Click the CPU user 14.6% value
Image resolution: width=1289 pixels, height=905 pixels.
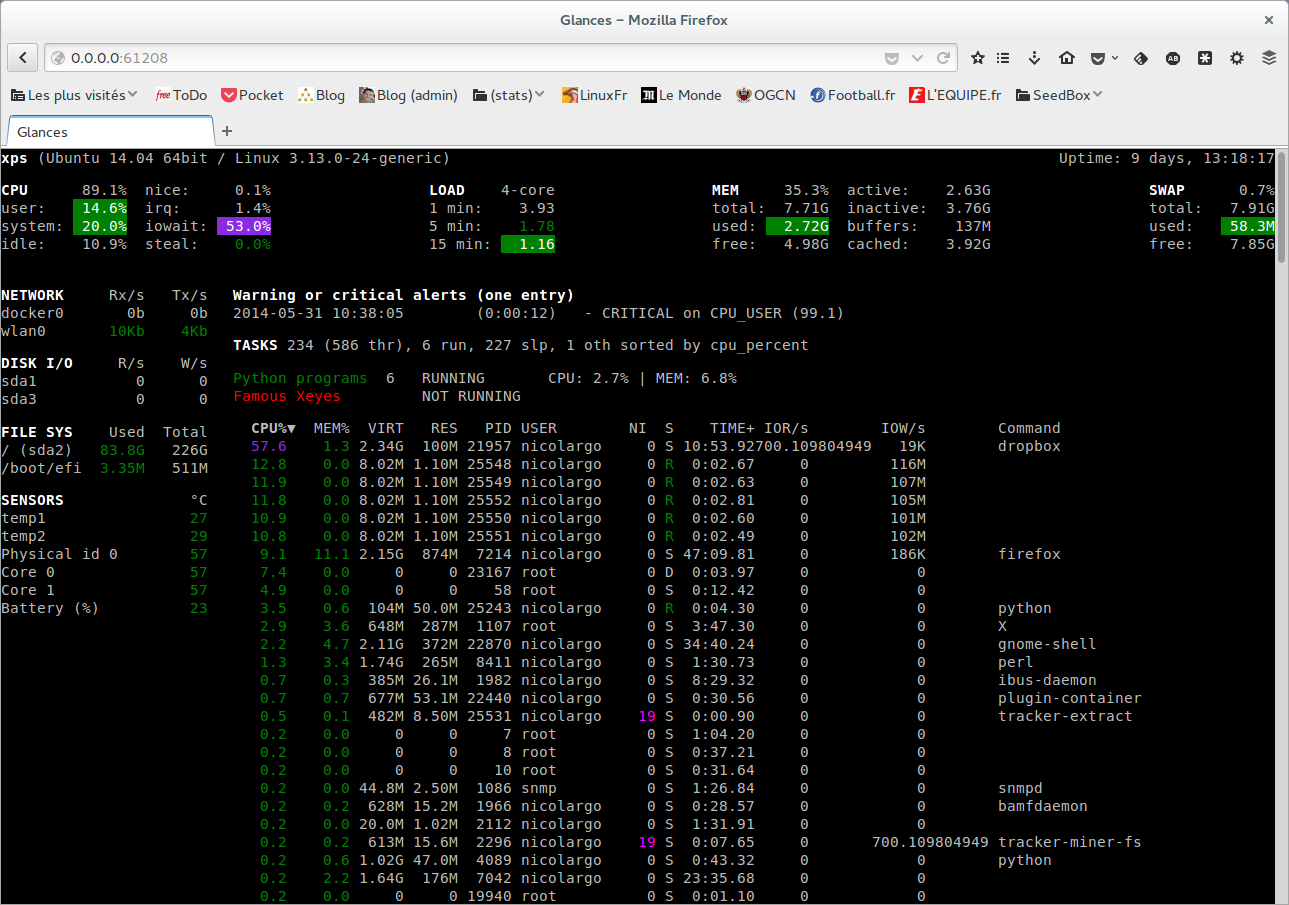tap(100, 208)
